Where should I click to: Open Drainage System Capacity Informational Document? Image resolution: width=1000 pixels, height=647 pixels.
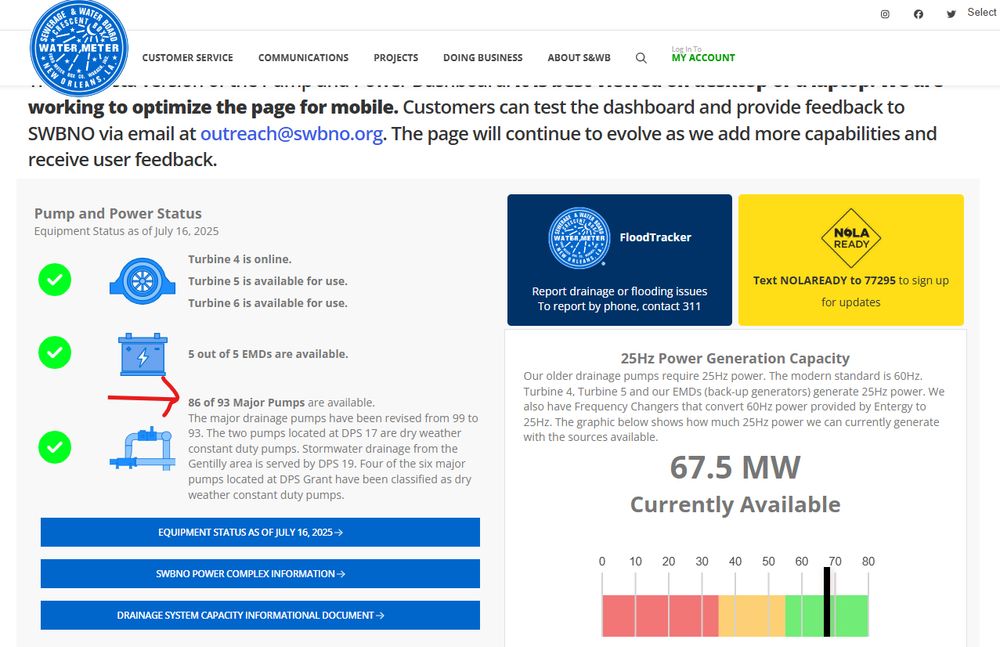point(260,615)
